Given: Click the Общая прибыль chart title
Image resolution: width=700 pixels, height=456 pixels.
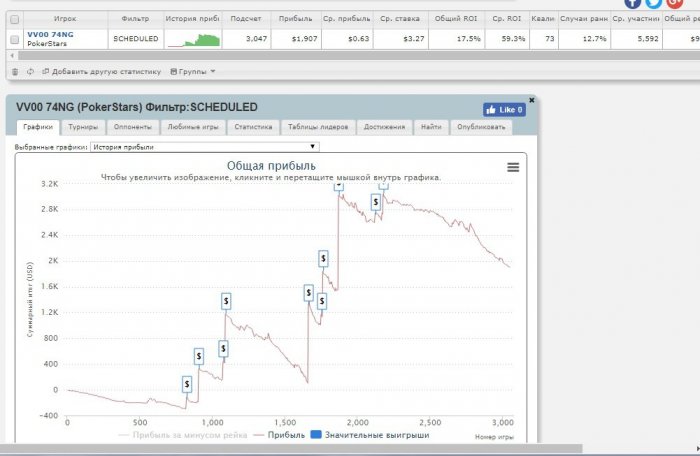Looking at the screenshot, I should 271,166.
